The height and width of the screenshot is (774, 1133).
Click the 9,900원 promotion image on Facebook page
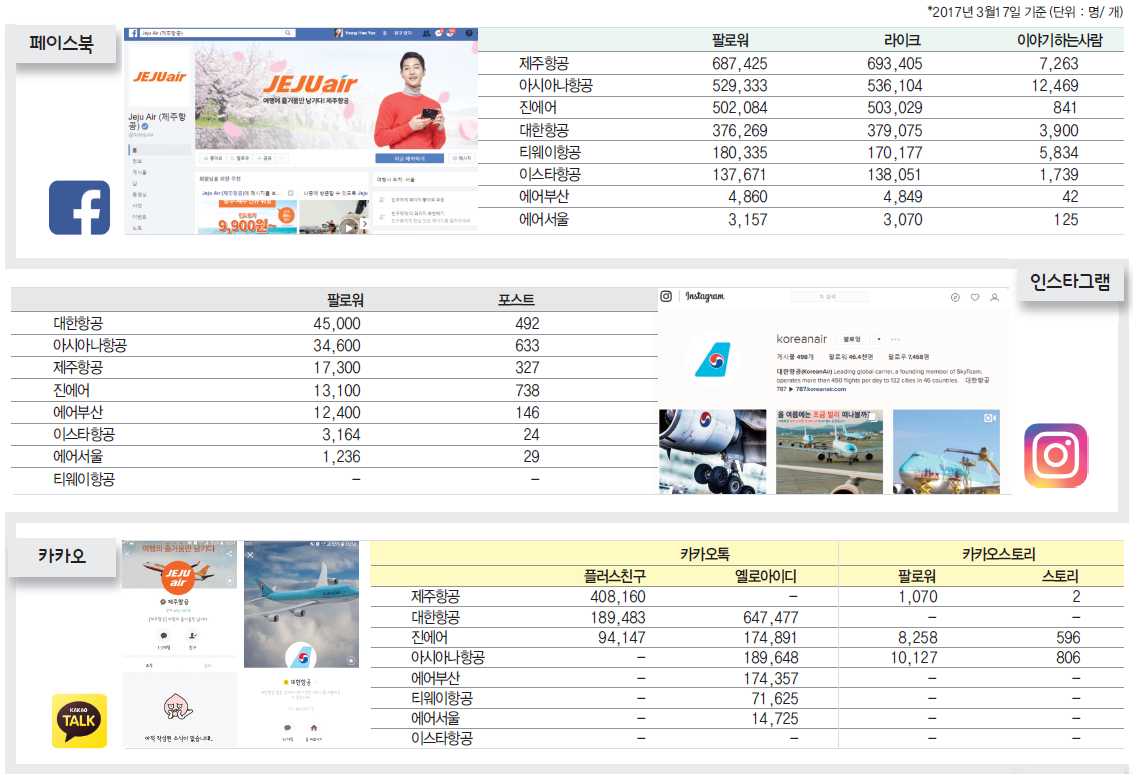(x=248, y=217)
